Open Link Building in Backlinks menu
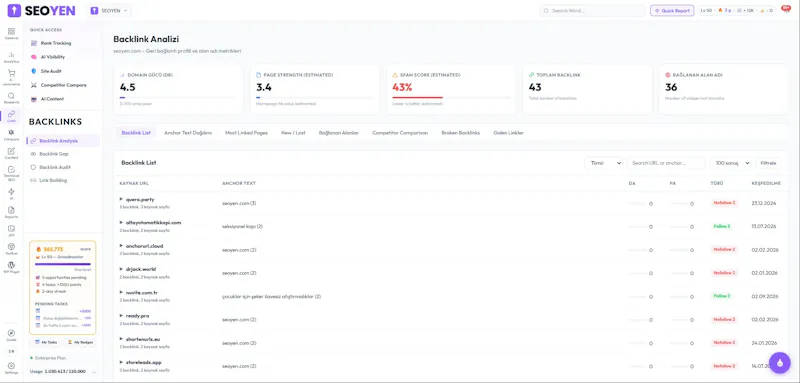The image size is (800, 383). click(x=53, y=181)
